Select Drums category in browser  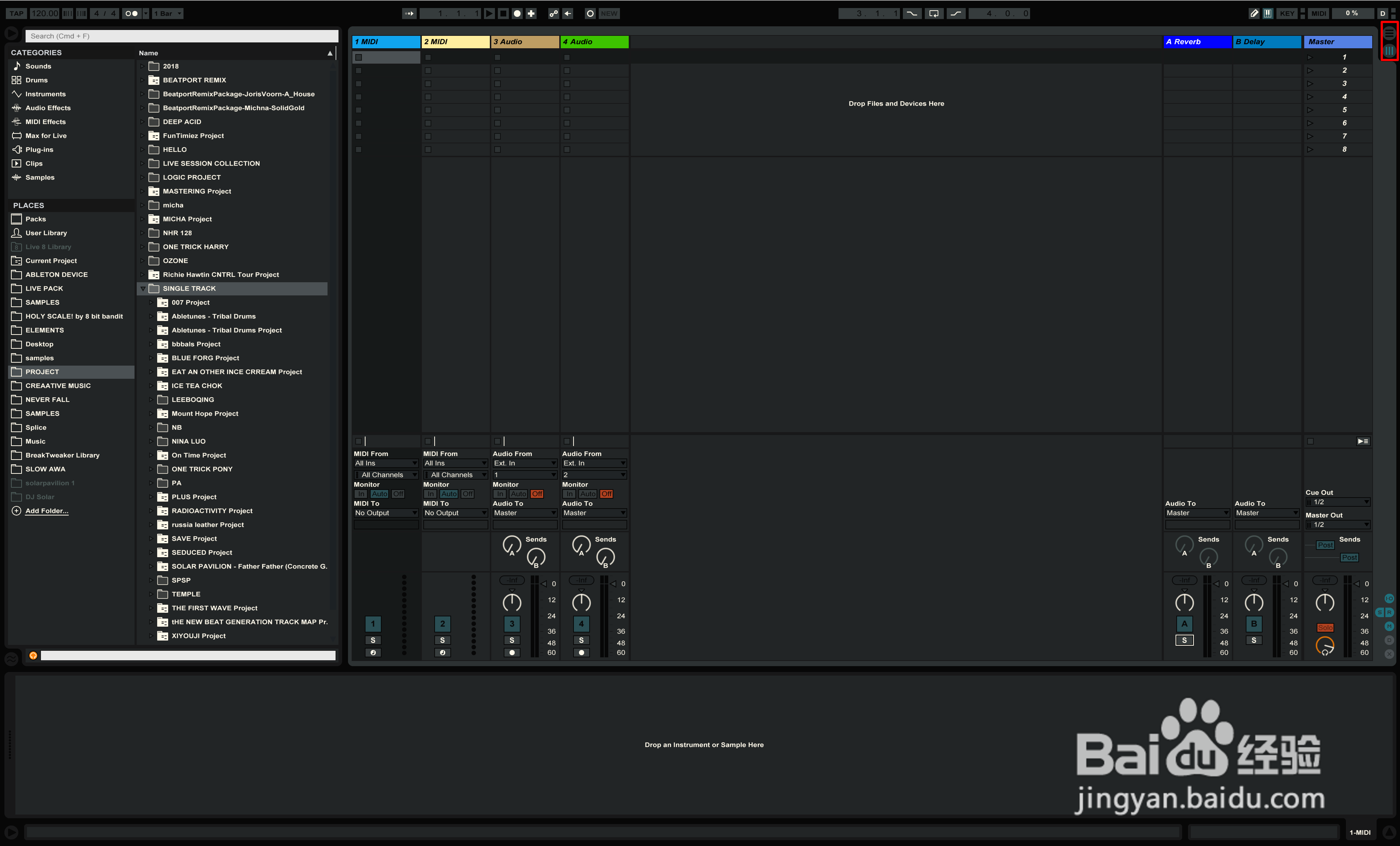point(36,80)
